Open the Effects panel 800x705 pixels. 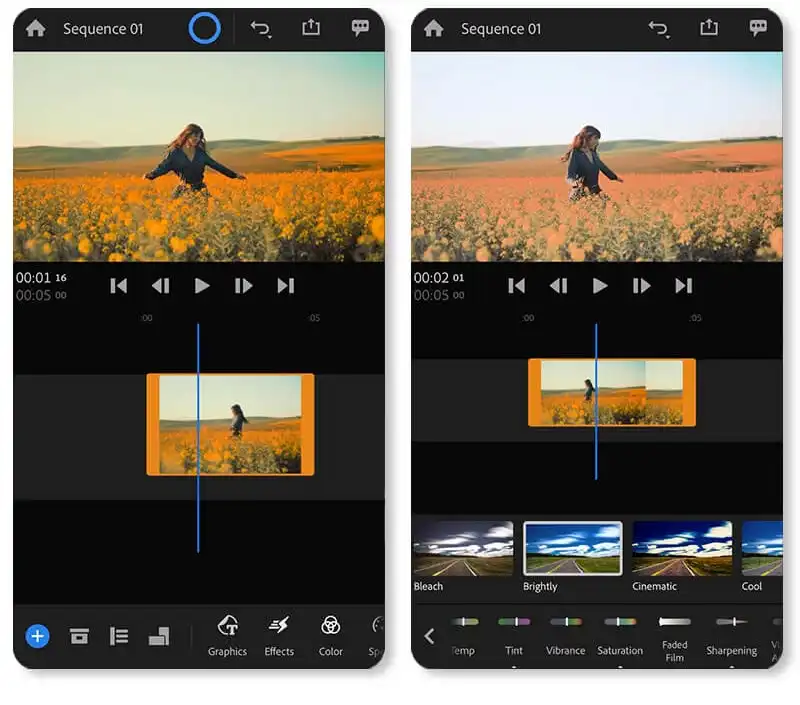point(279,636)
